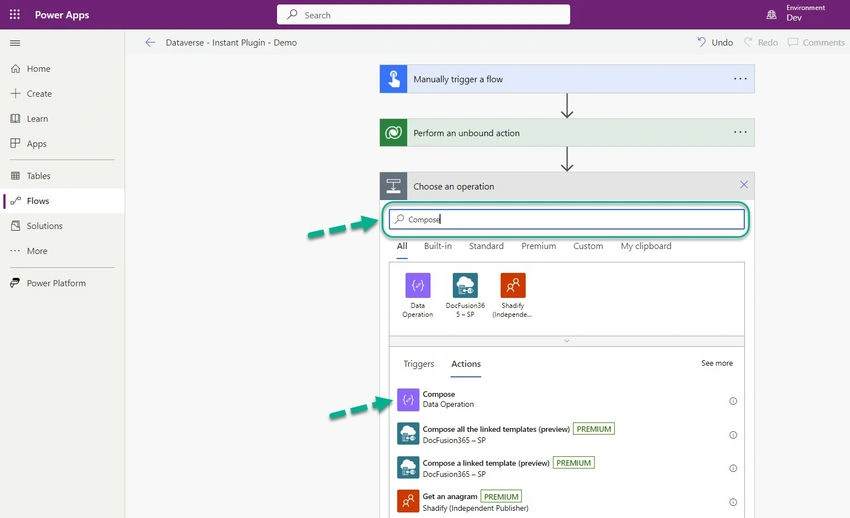Show info for Get an anagram
850x518 pixels.
pyautogui.click(x=733, y=502)
